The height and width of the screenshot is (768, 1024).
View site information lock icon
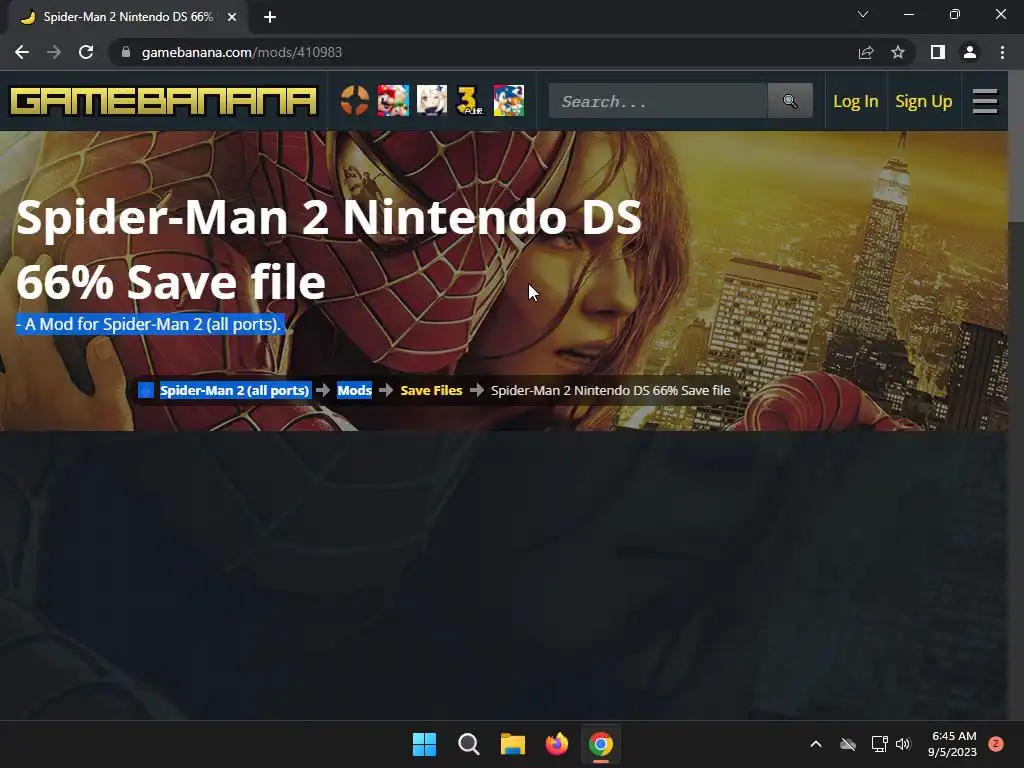pyautogui.click(x=126, y=52)
